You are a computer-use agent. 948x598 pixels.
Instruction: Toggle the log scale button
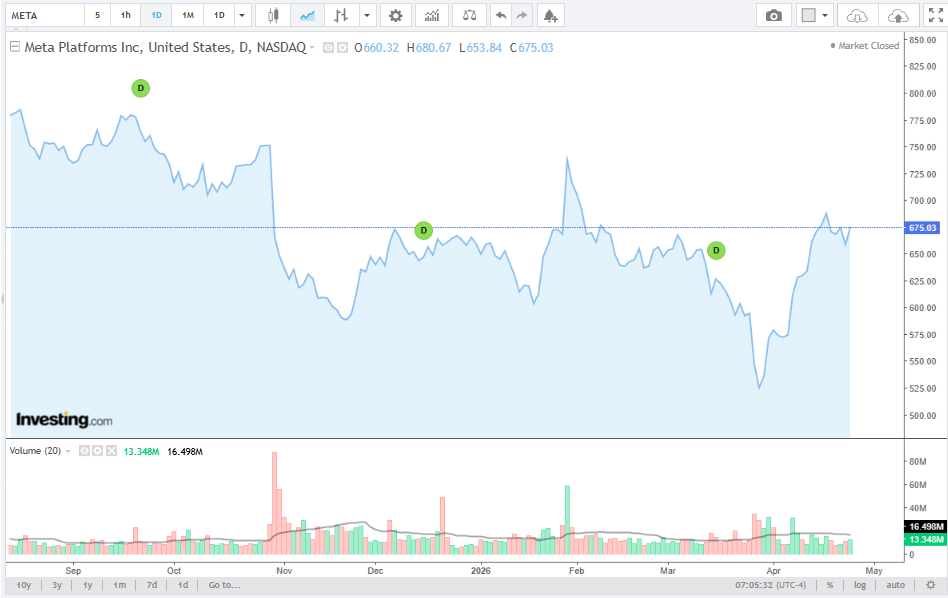click(859, 585)
